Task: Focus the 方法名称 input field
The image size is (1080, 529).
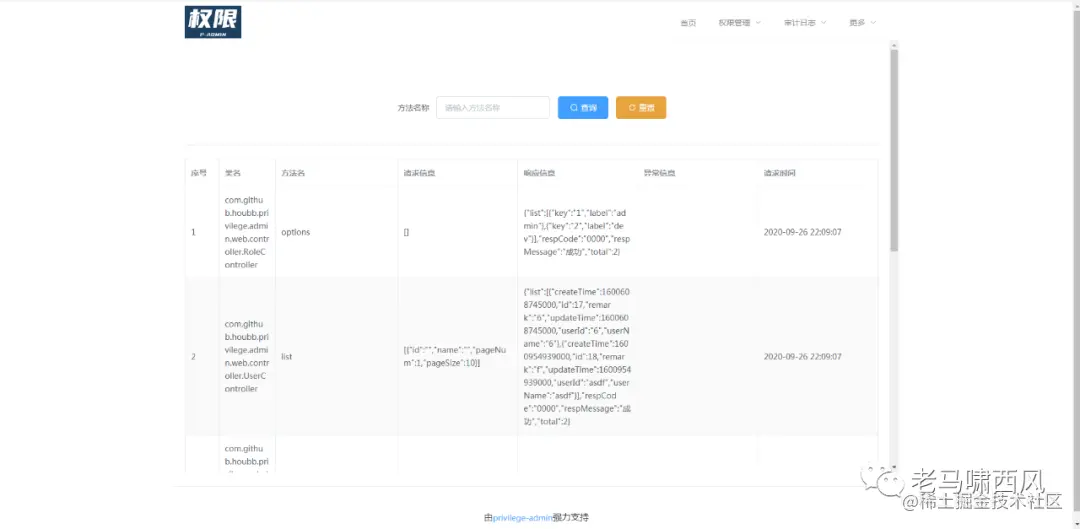Action: pos(492,107)
